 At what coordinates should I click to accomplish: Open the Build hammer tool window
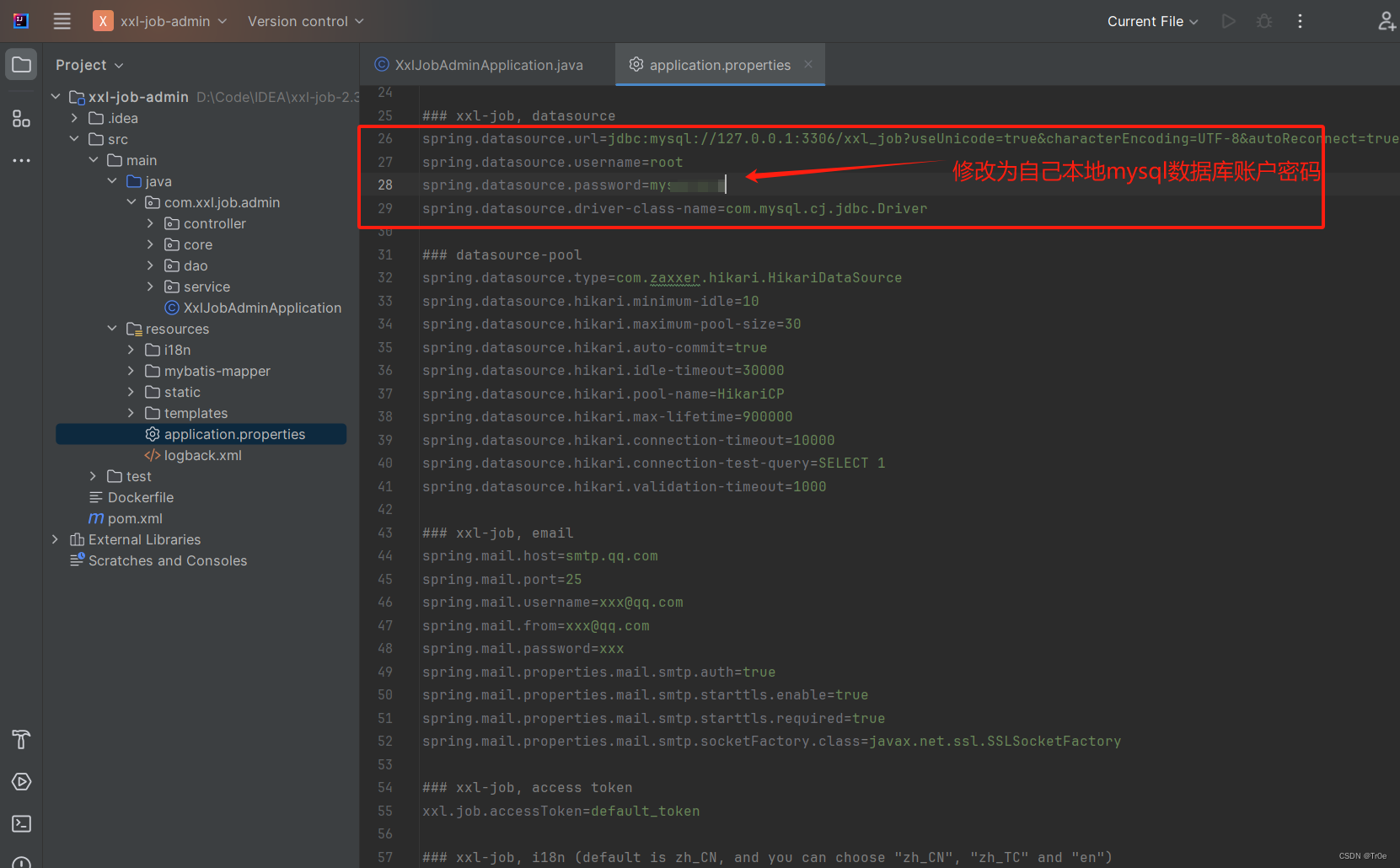21,740
